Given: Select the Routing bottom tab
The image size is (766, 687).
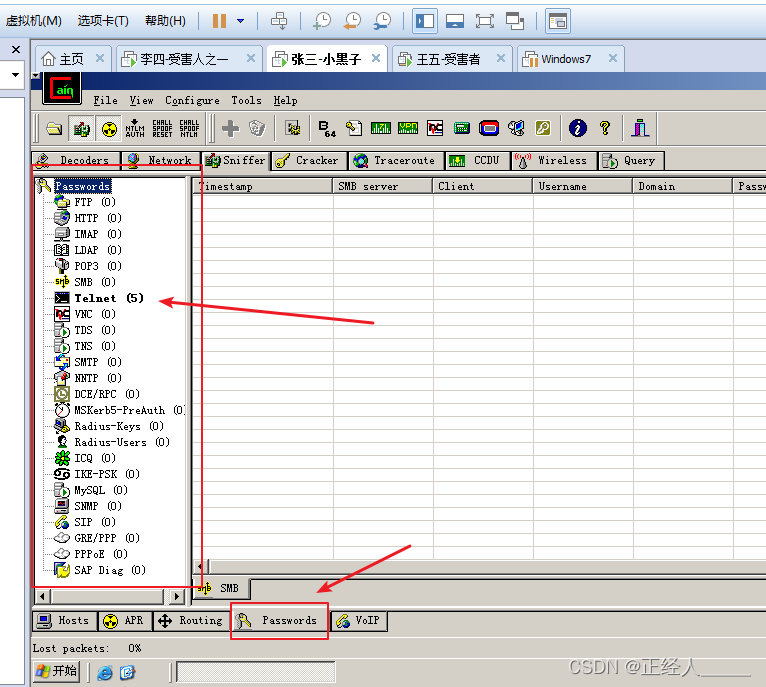Looking at the screenshot, I should tap(192, 621).
